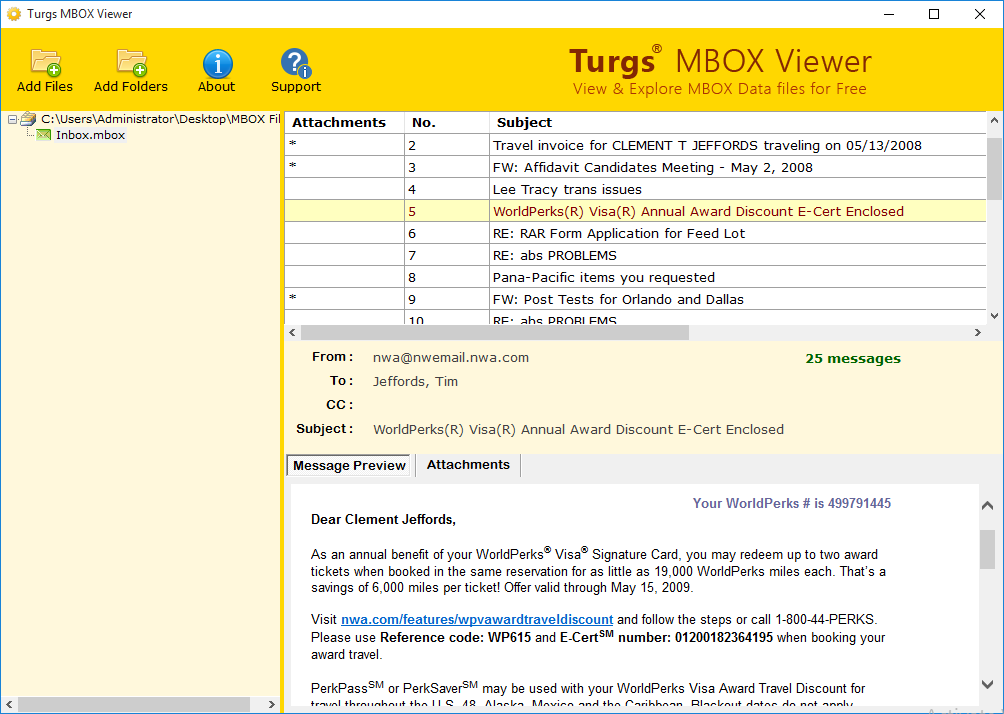Switch to the Attachments tab
The width and height of the screenshot is (1004, 714).
pos(468,465)
